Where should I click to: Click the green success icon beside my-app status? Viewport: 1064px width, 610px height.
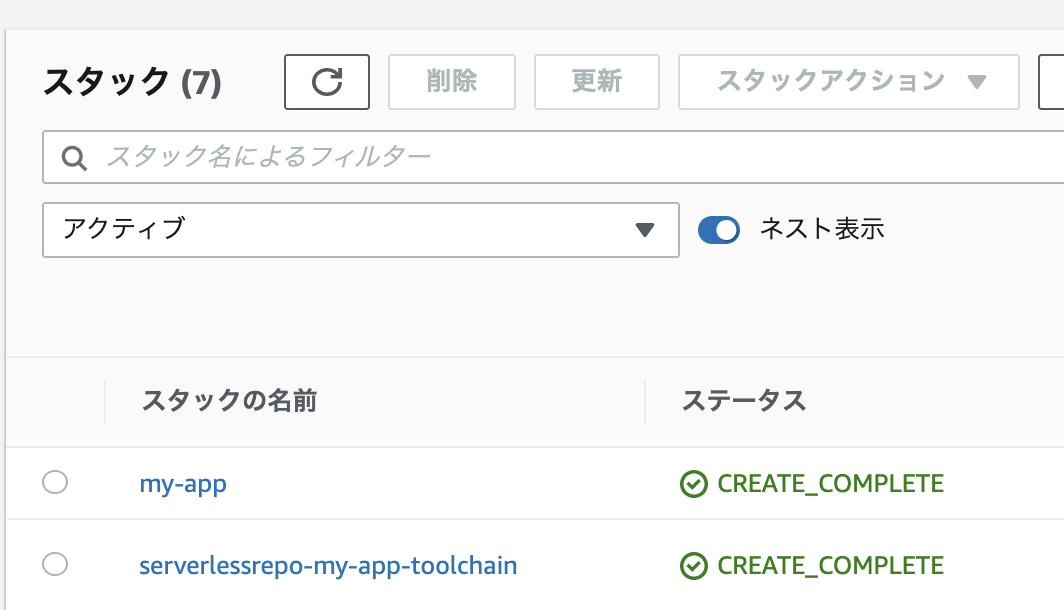pyautogui.click(x=695, y=483)
